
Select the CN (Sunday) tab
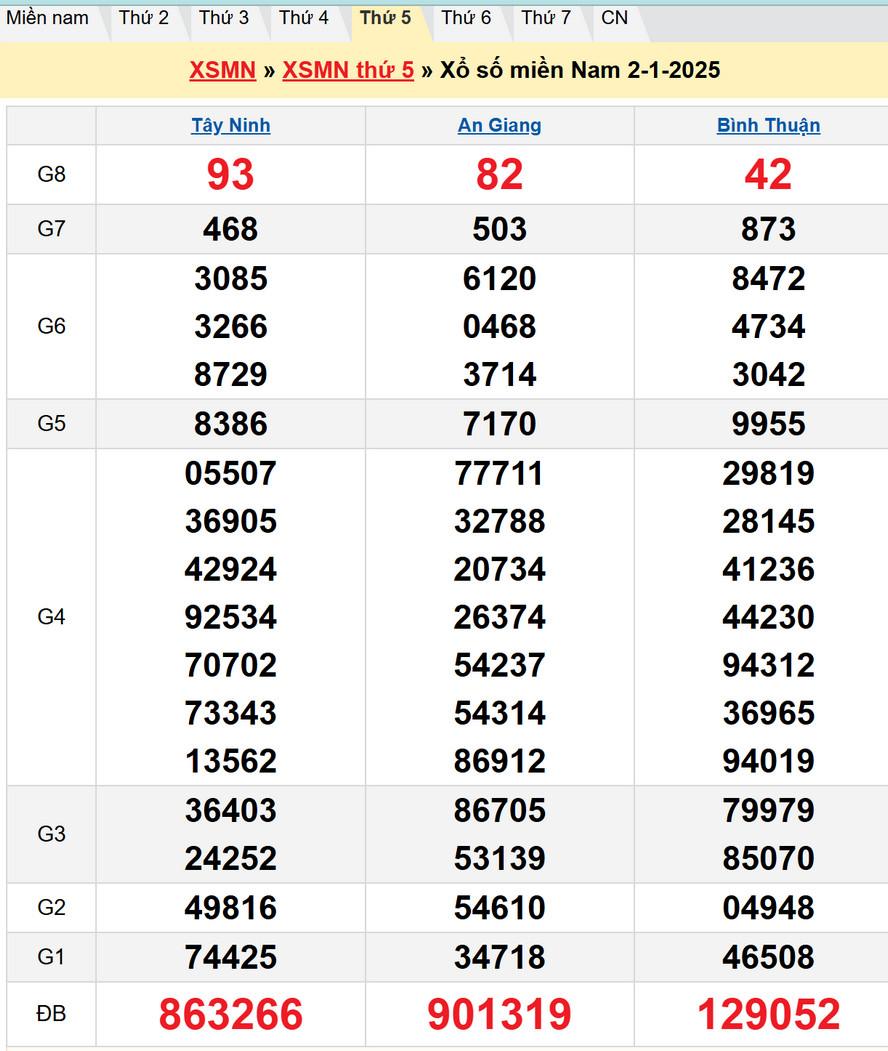[x=615, y=18]
